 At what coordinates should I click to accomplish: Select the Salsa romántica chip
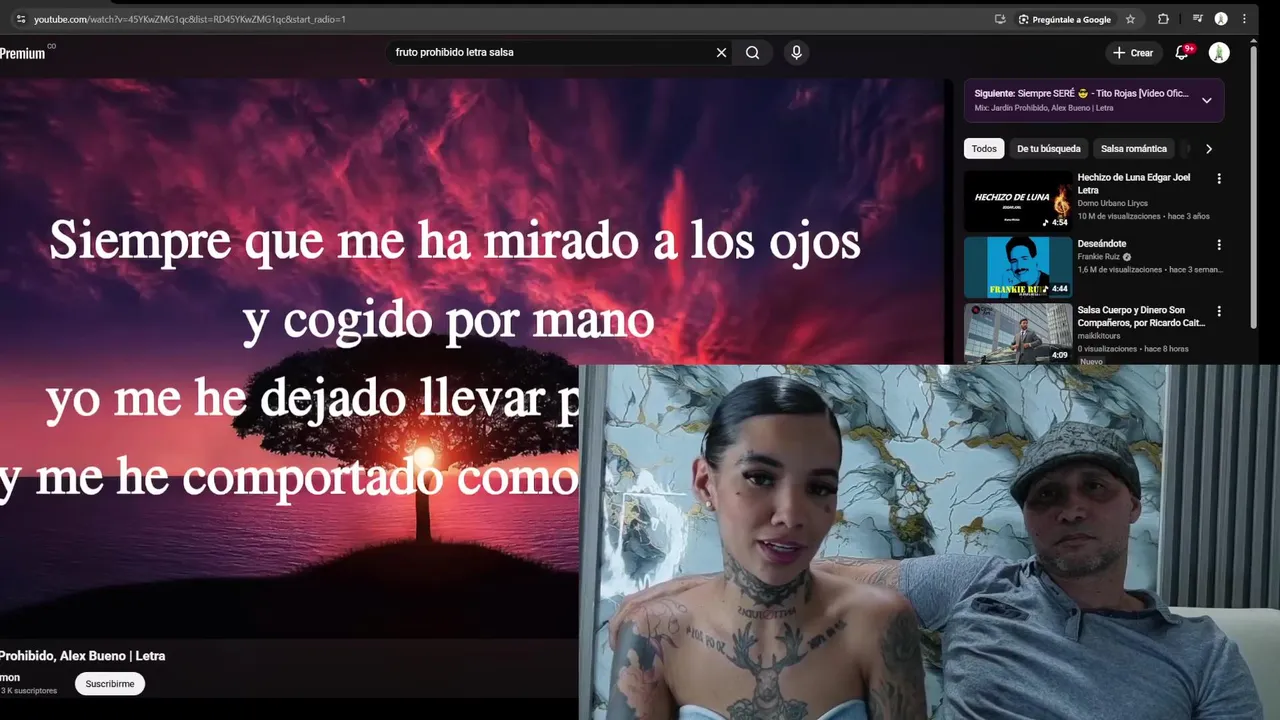pos(1134,149)
